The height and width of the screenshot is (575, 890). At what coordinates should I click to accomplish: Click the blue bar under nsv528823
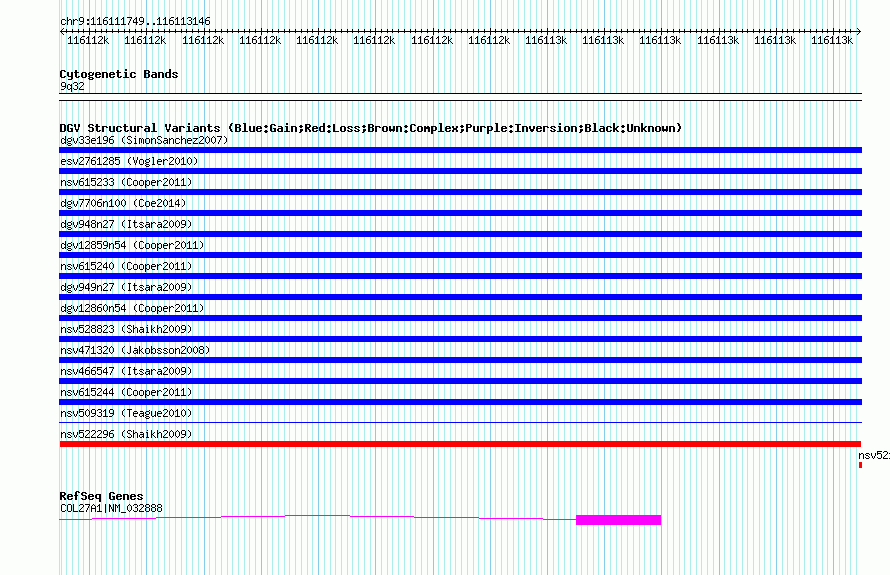click(460, 339)
